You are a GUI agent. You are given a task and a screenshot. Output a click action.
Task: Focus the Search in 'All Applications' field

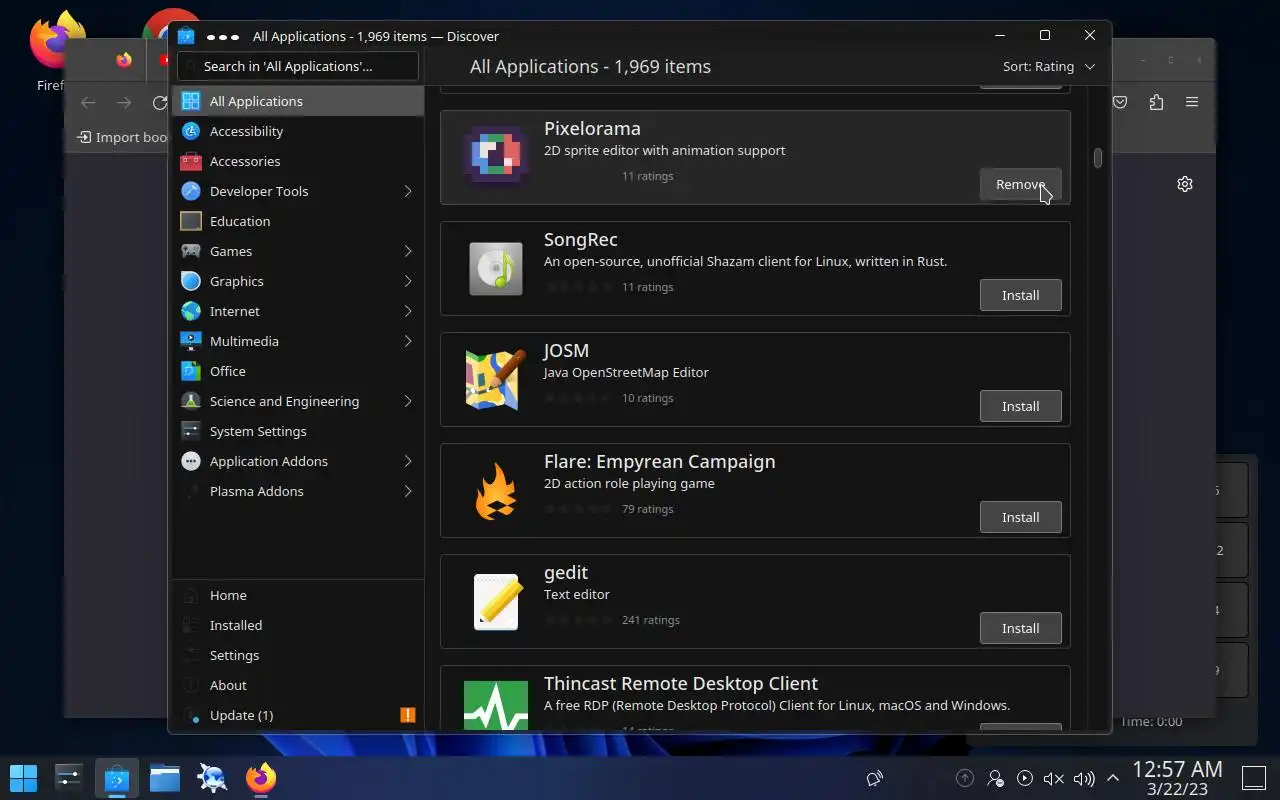pyautogui.click(x=298, y=66)
